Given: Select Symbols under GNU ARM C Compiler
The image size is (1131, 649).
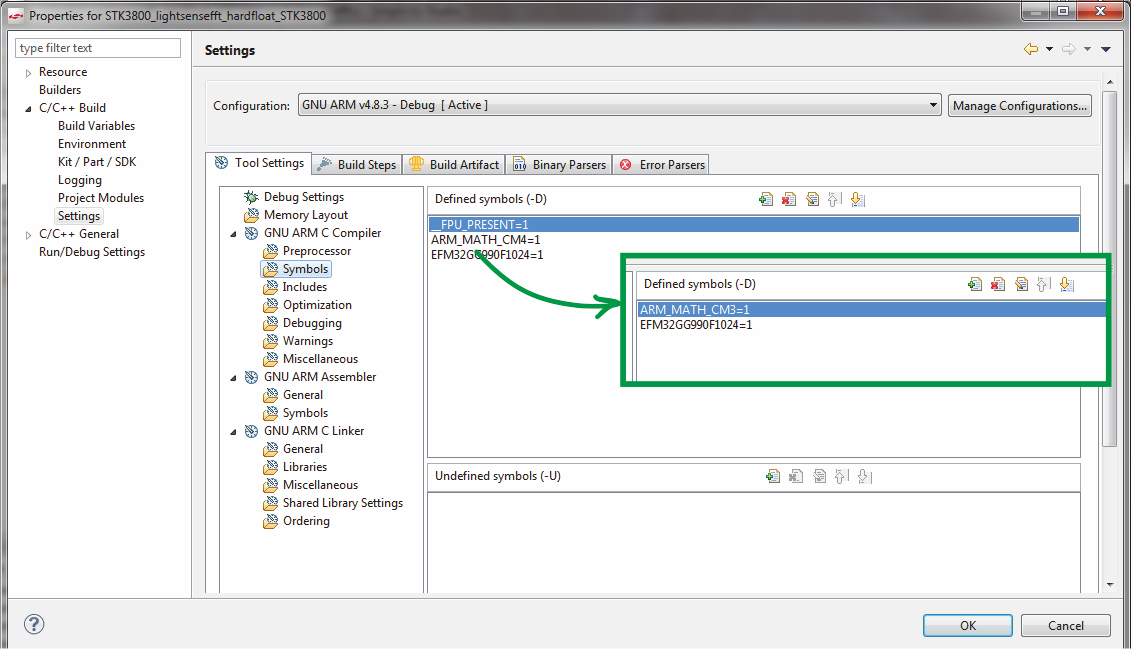Looking at the screenshot, I should pyautogui.click(x=305, y=269).
